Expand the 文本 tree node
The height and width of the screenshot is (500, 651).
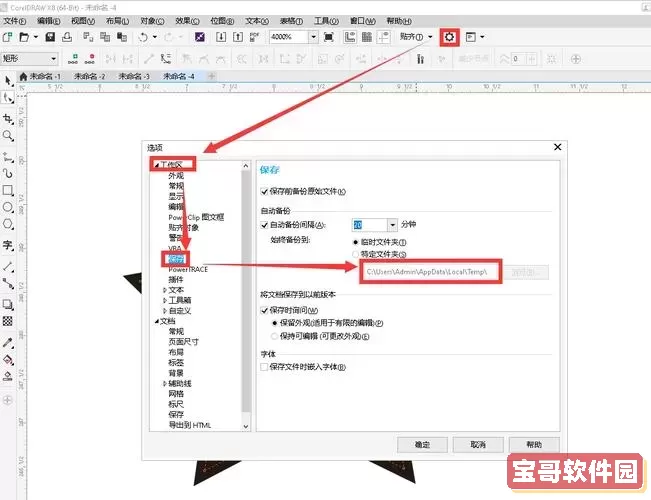[x=165, y=290]
